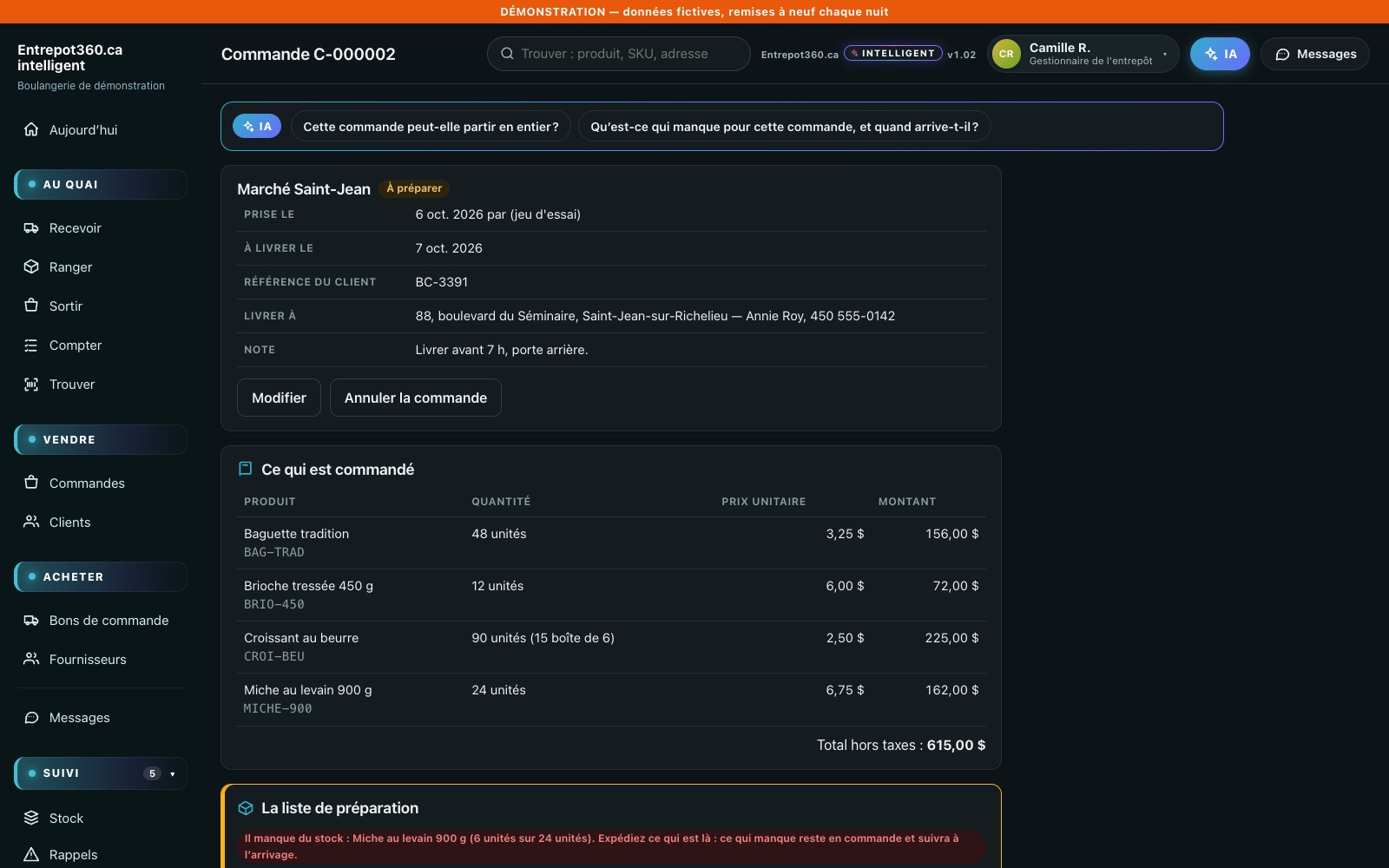1389x868 pixels.
Task: Click the Commandes shopping bag icon
Action: (x=31, y=483)
